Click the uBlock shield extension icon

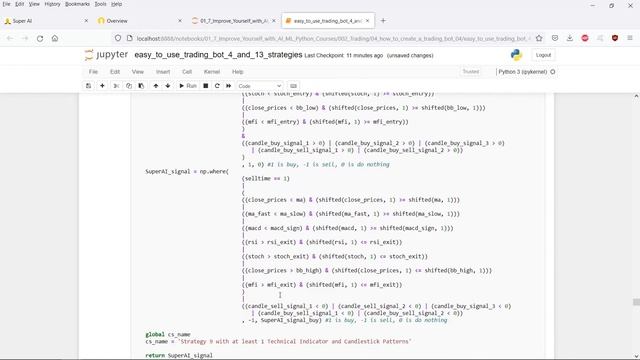pos(615,38)
